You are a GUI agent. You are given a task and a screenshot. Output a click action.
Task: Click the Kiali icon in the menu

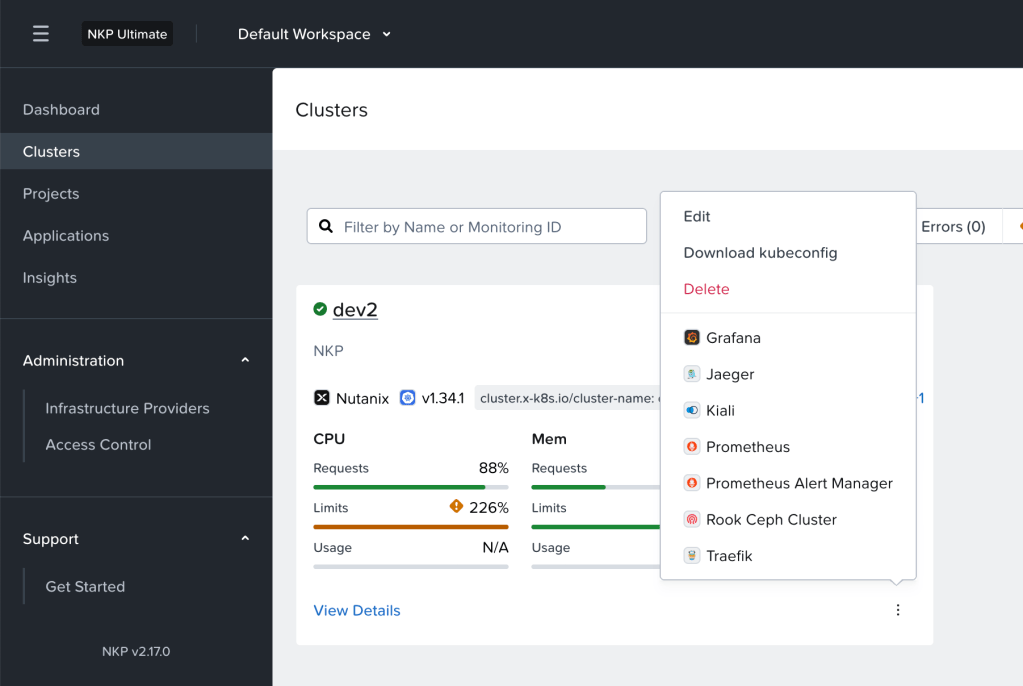691,411
